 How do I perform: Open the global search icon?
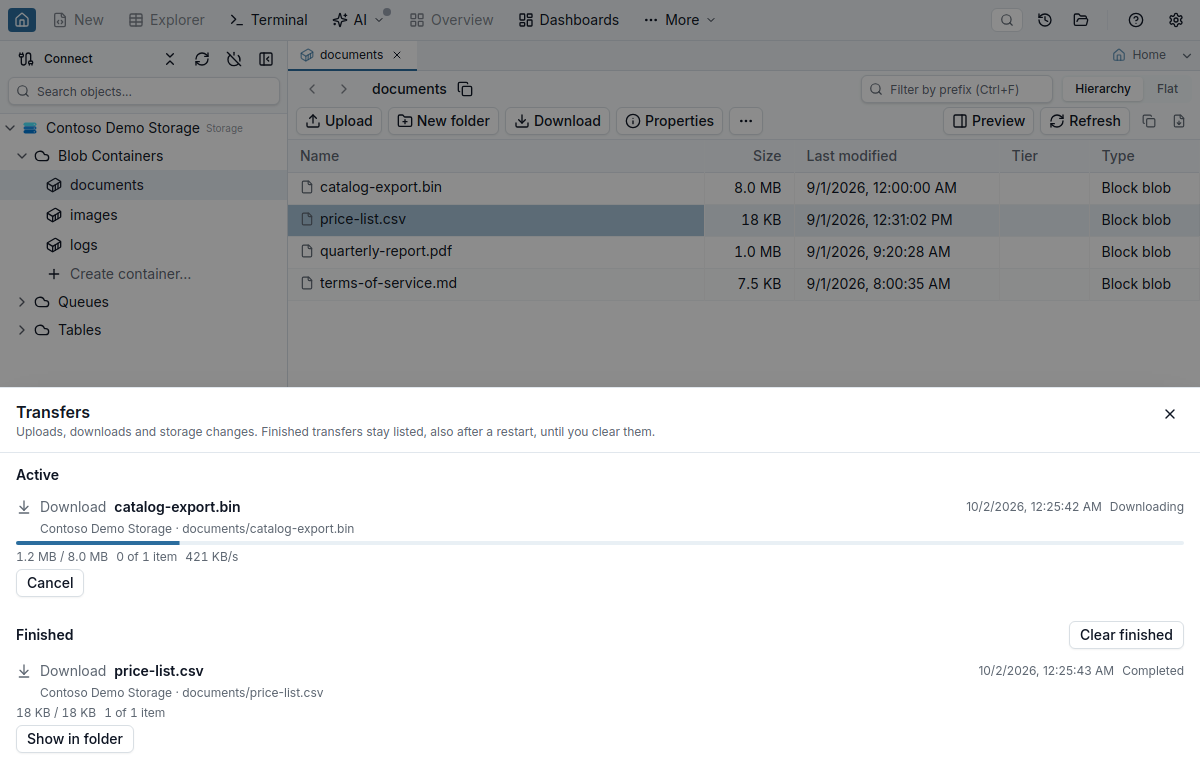(1007, 20)
